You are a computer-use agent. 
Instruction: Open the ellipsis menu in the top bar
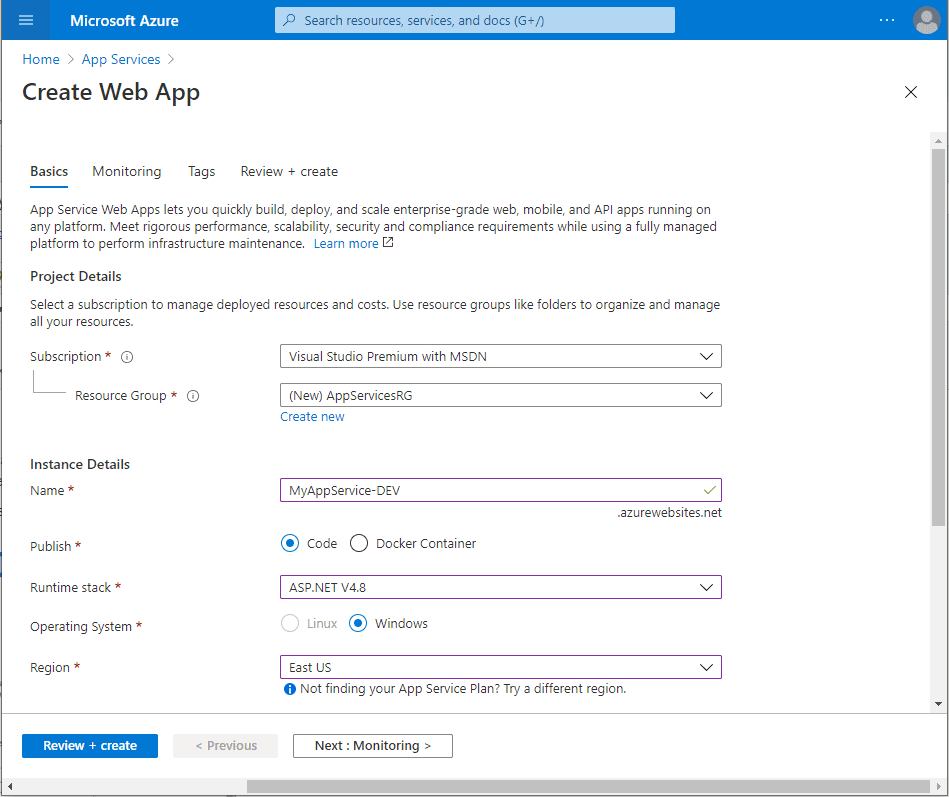click(888, 20)
